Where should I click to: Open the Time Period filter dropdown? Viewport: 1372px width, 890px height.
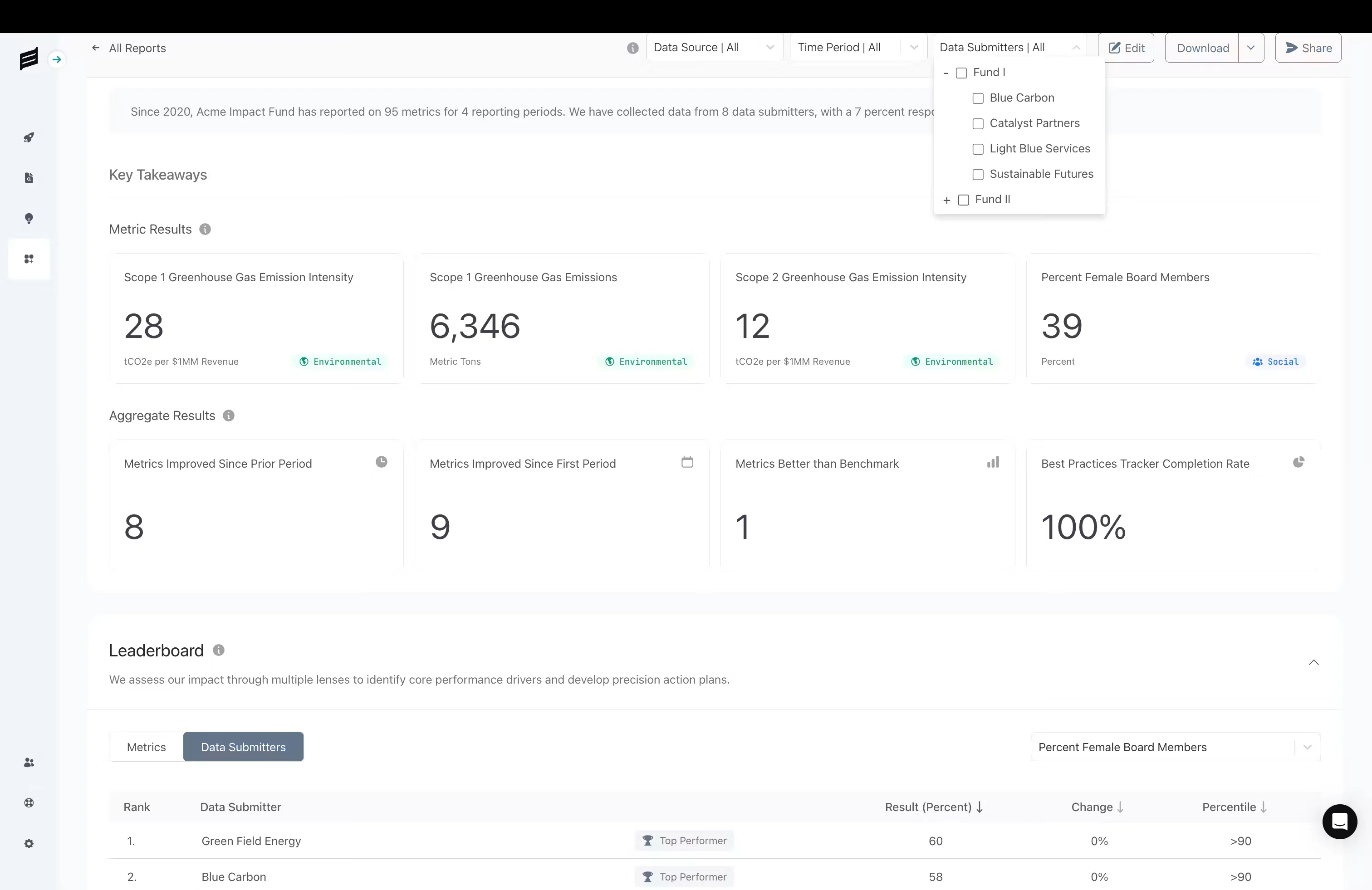(x=858, y=47)
